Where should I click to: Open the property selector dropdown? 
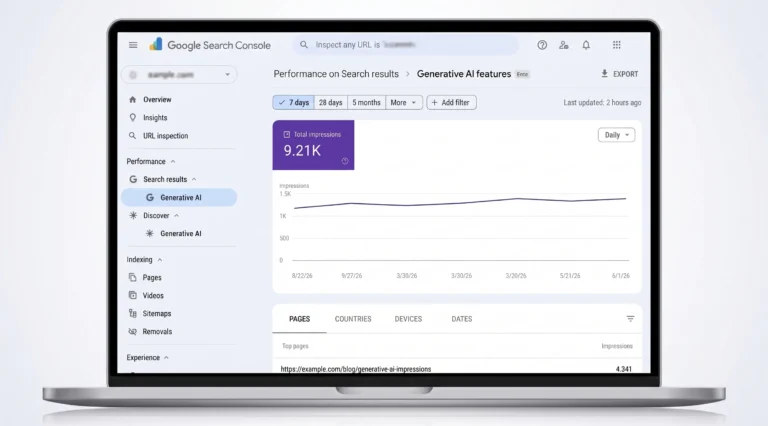point(179,74)
